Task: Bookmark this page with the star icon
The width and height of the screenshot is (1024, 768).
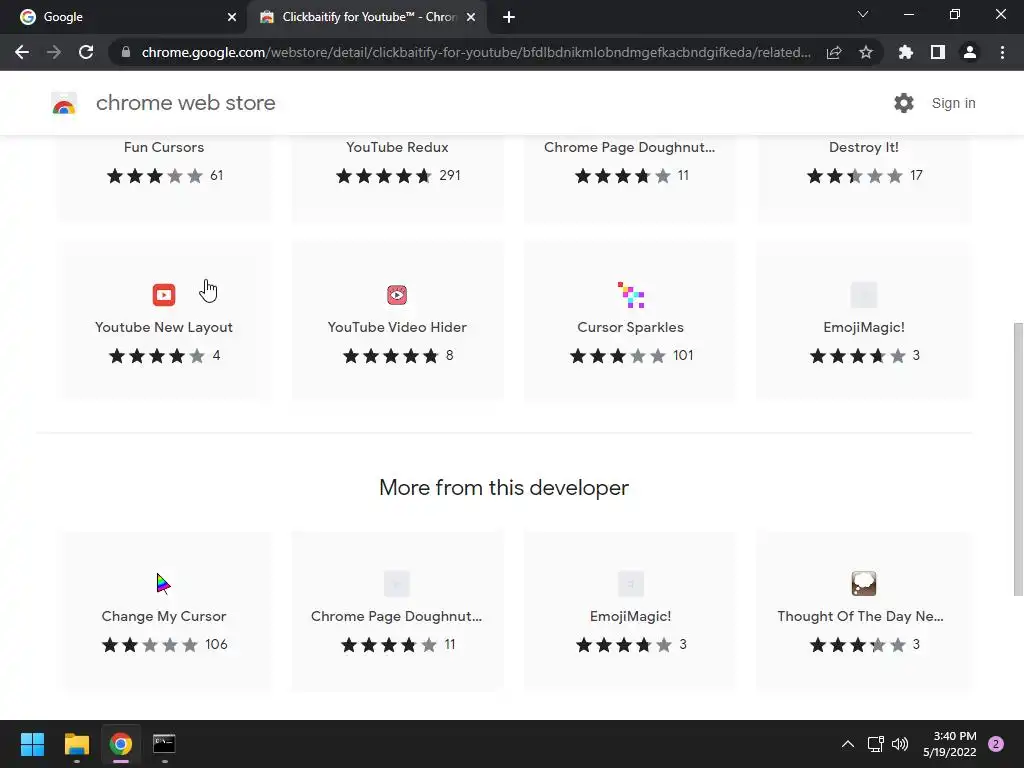Action: coord(866,52)
